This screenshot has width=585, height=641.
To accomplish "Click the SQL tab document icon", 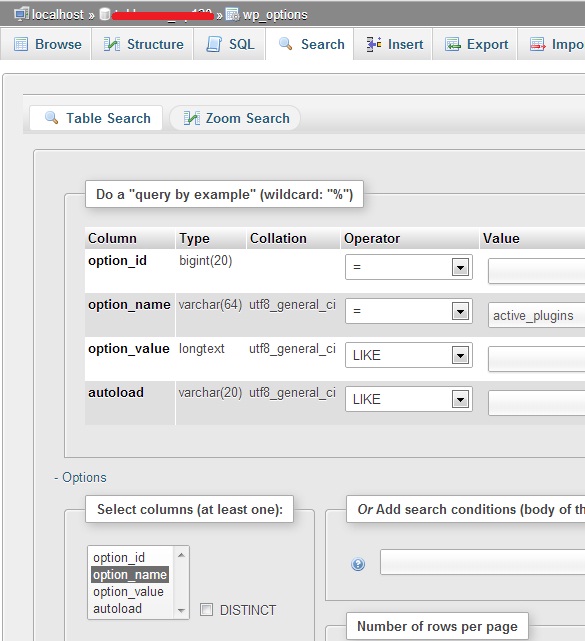I will [x=214, y=44].
